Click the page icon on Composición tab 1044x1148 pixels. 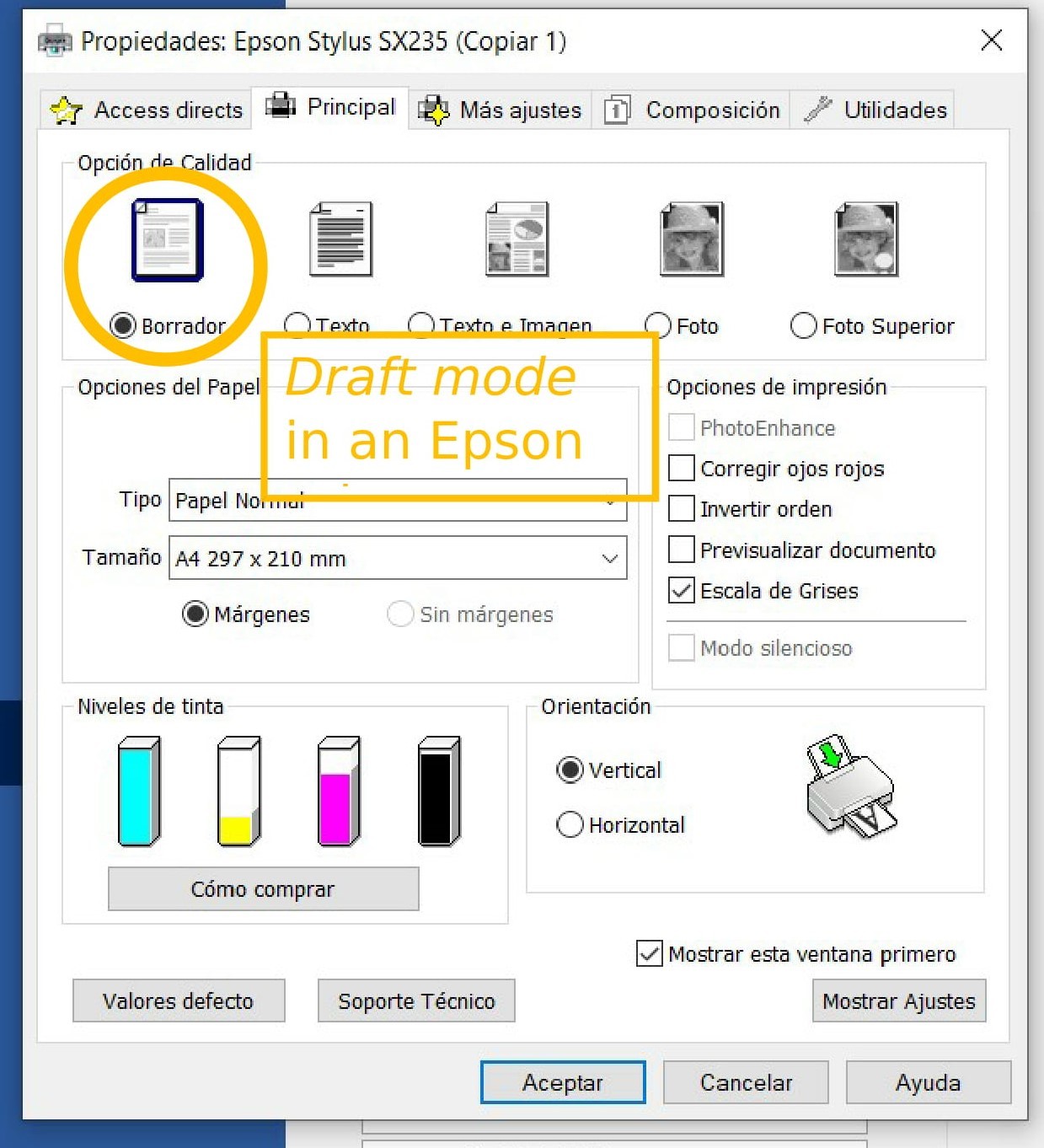click(617, 110)
